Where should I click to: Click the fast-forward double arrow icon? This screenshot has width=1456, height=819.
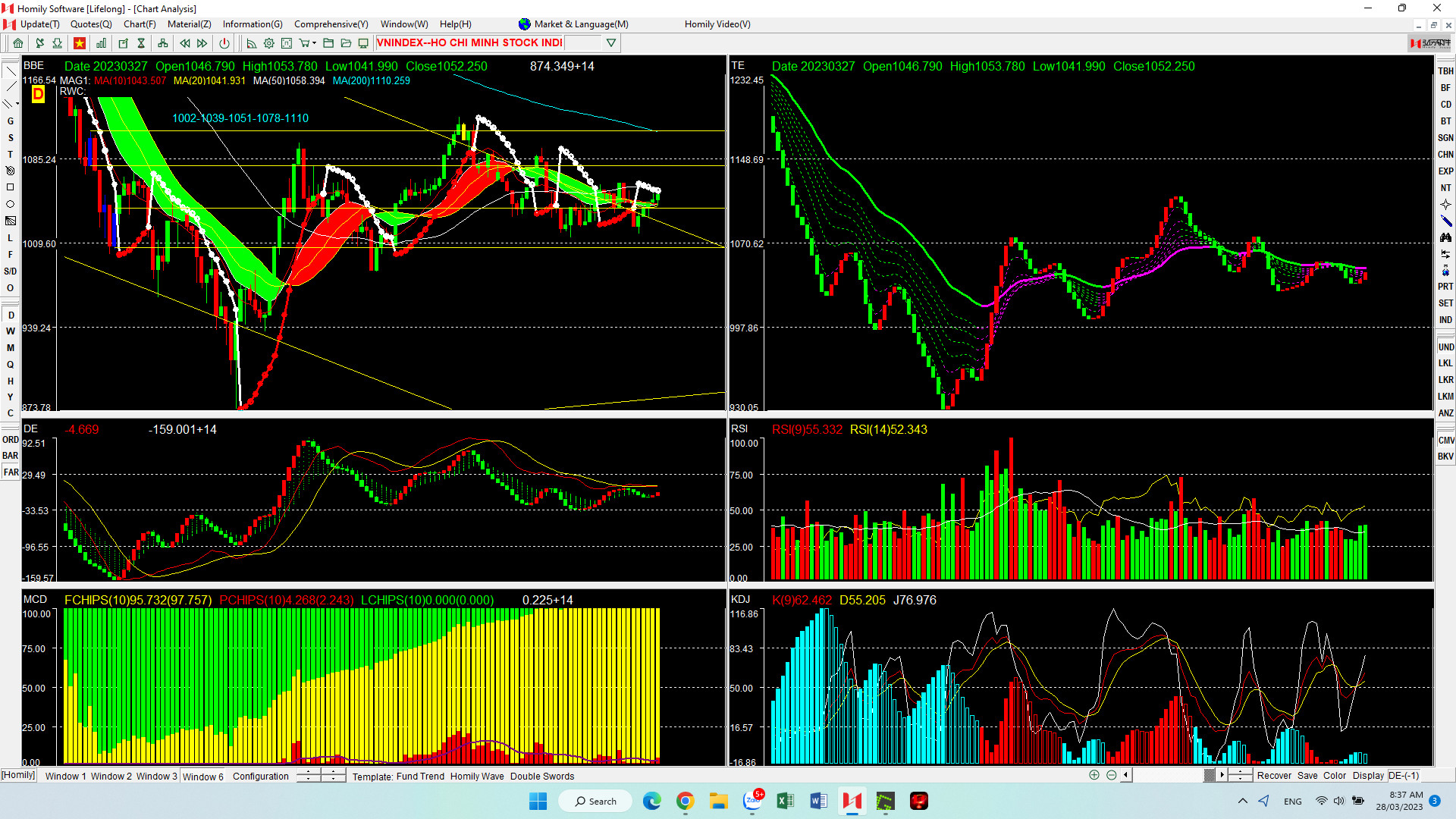(202, 43)
